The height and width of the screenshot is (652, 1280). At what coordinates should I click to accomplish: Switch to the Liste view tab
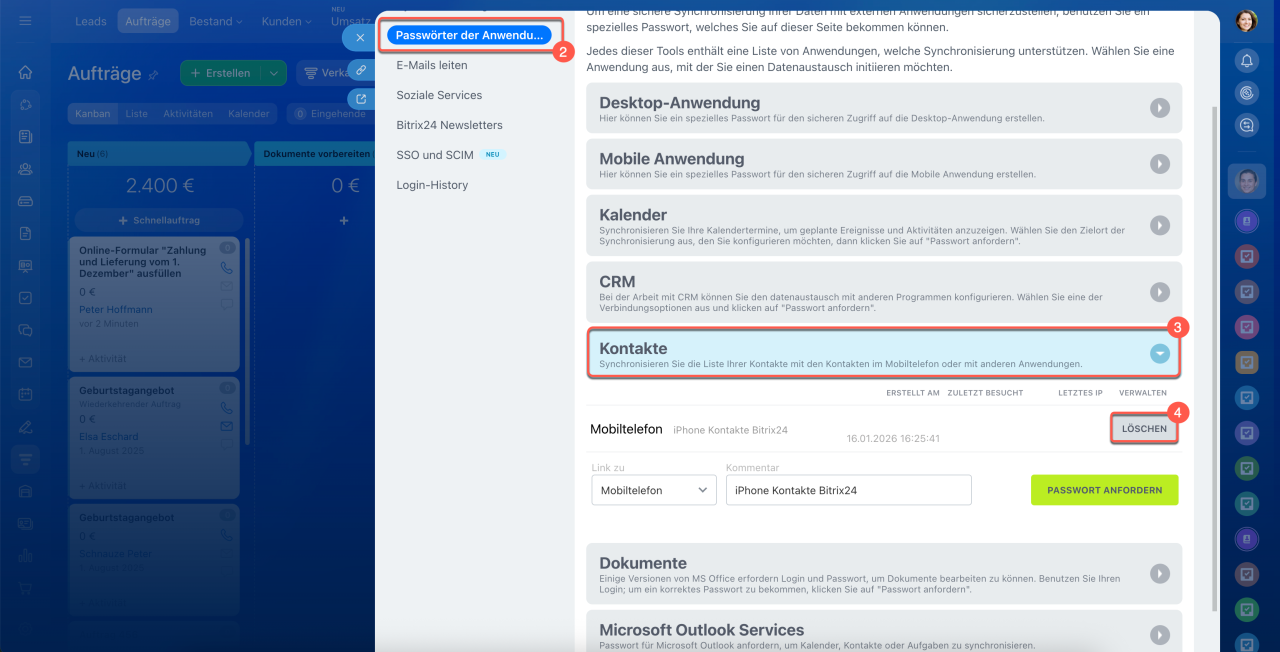(137, 114)
